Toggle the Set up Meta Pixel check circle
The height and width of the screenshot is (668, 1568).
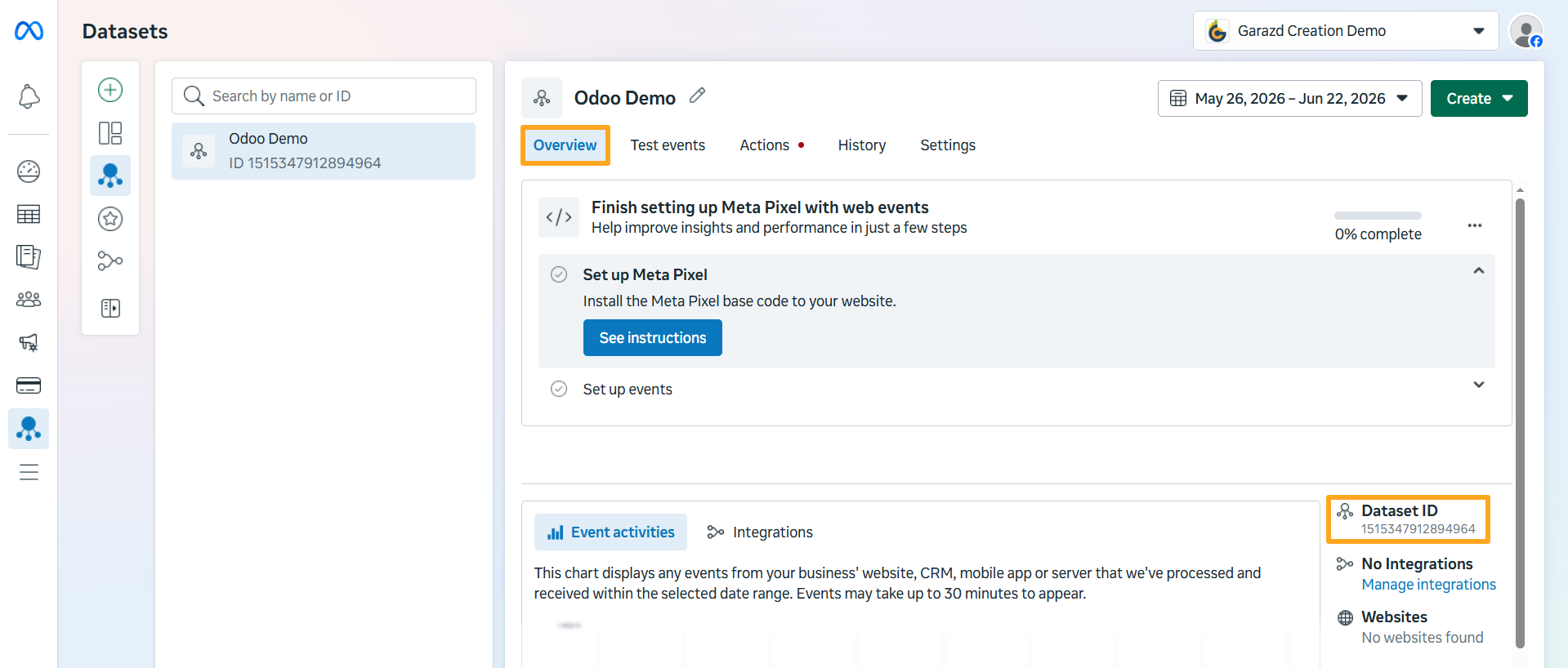[559, 274]
